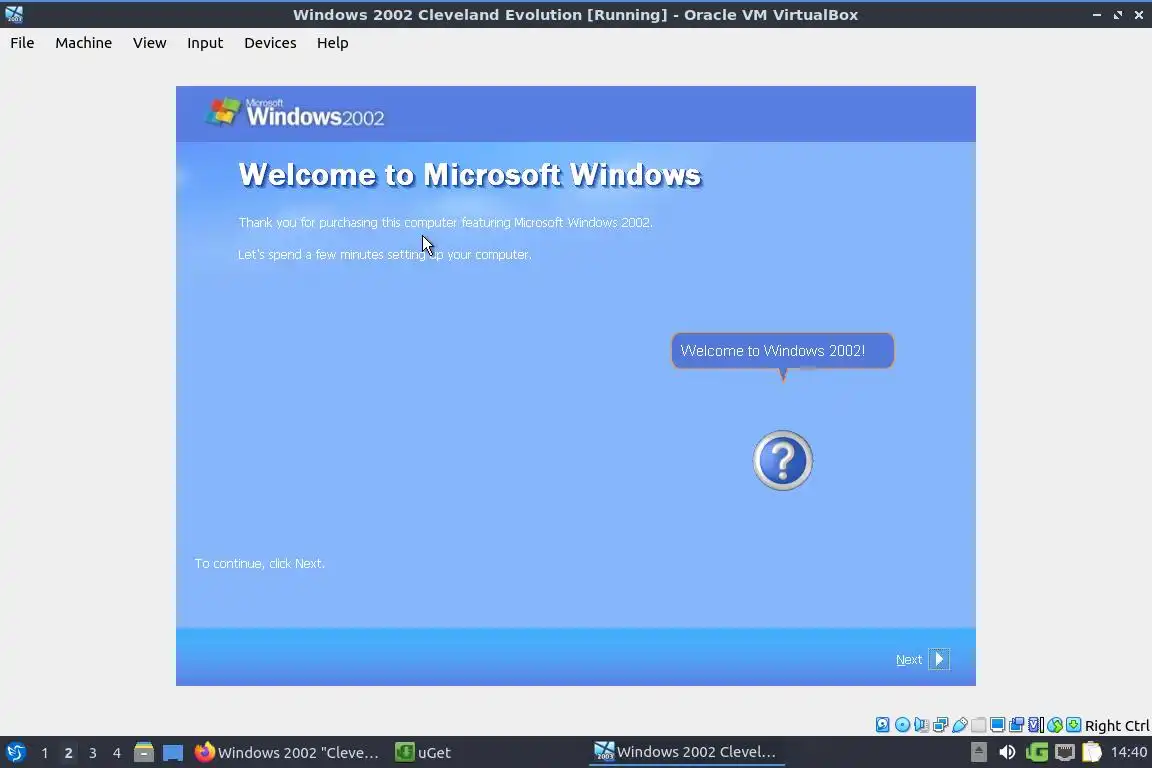Screen dimensions: 1152x768
Task: Click the show desktop icon in taskbar
Action: click(x=173, y=753)
